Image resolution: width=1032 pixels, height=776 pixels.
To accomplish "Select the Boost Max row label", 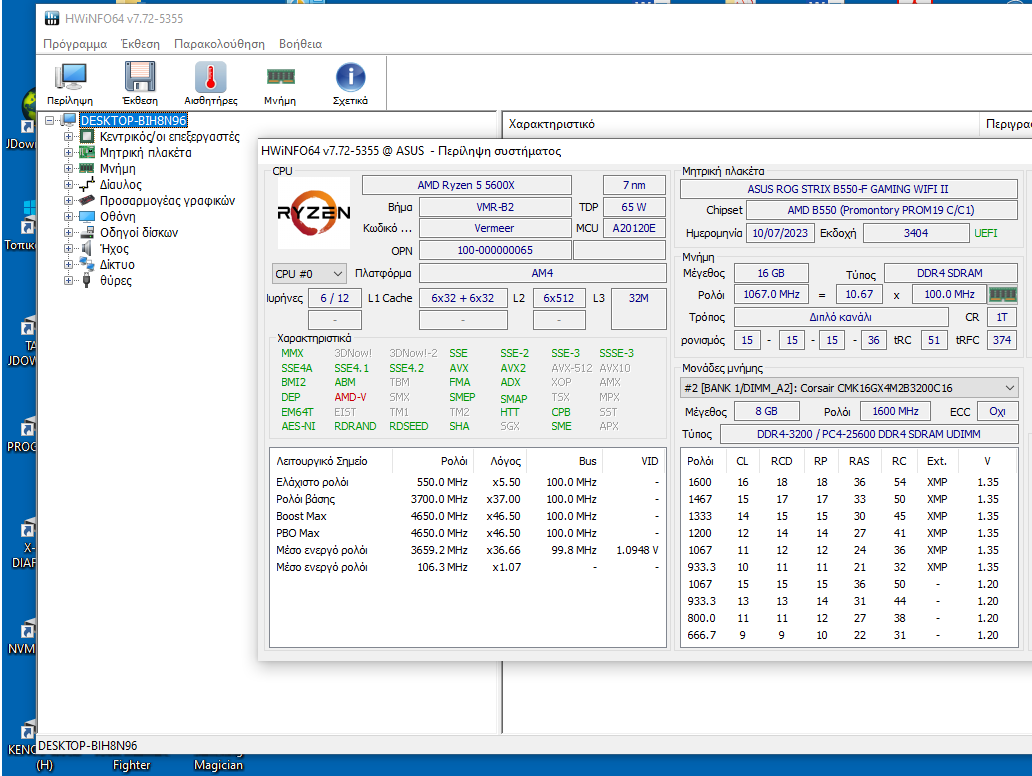I will click(301, 516).
